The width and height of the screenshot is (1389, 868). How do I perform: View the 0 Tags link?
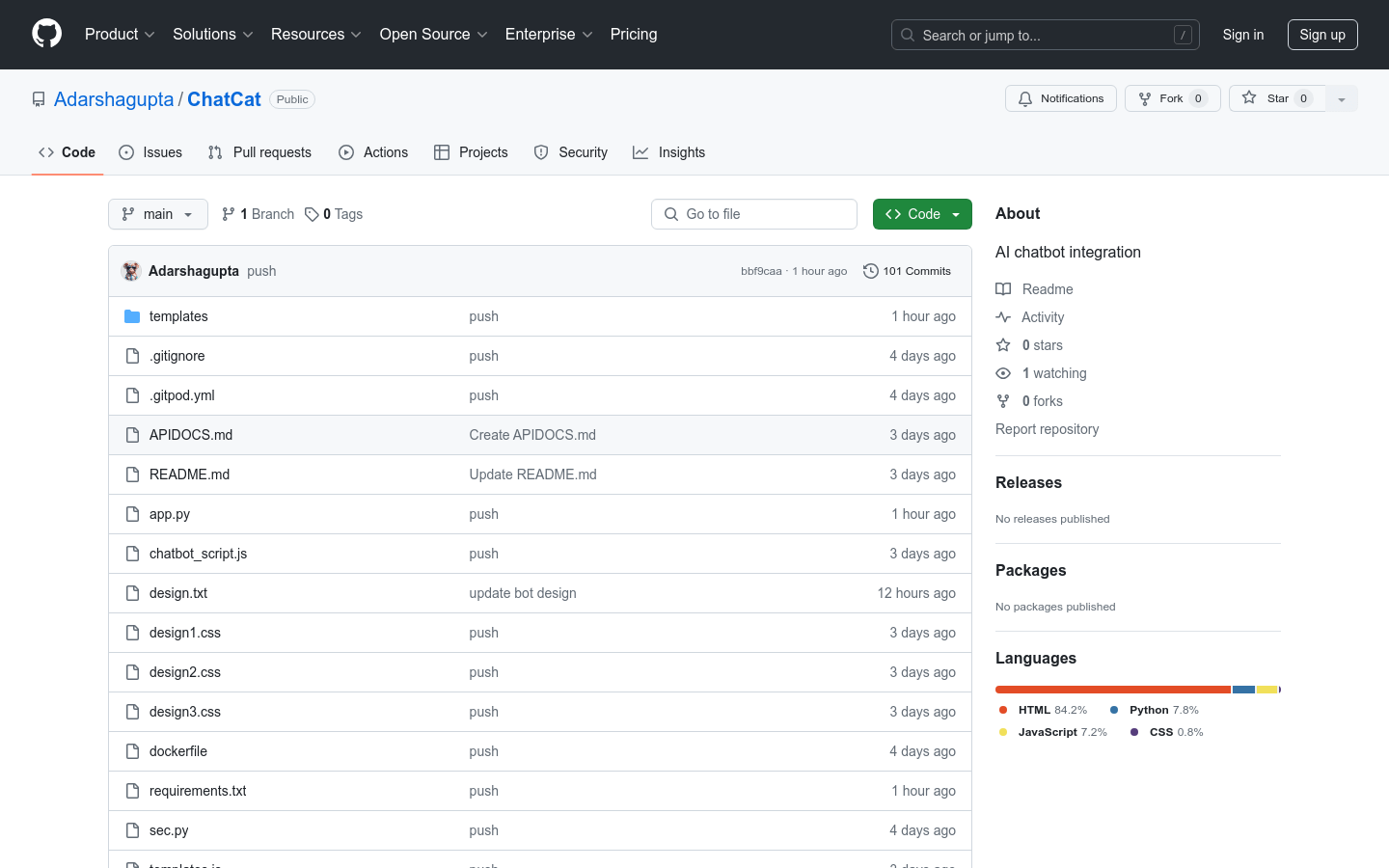[334, 214]
